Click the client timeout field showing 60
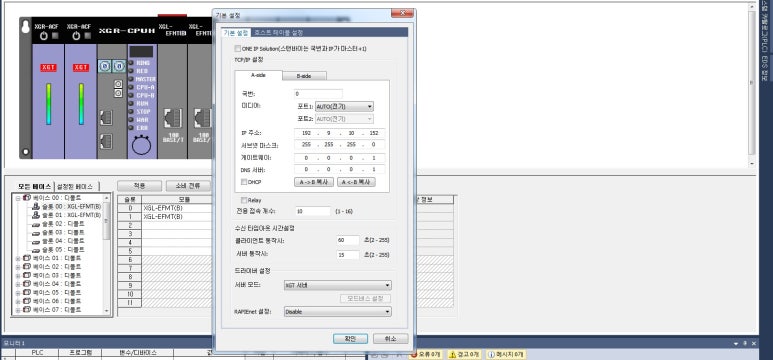Viewport: 773px width, 360px height. [348, 240]
